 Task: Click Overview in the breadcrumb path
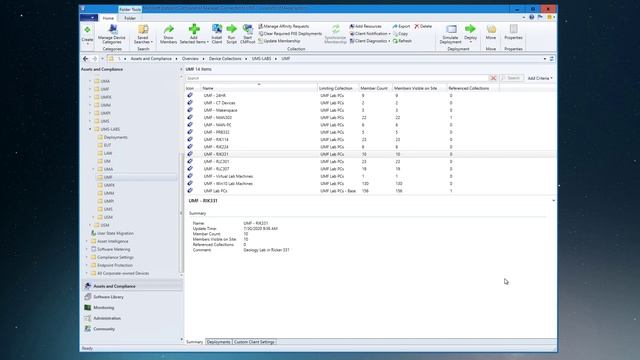click(190, 59)
